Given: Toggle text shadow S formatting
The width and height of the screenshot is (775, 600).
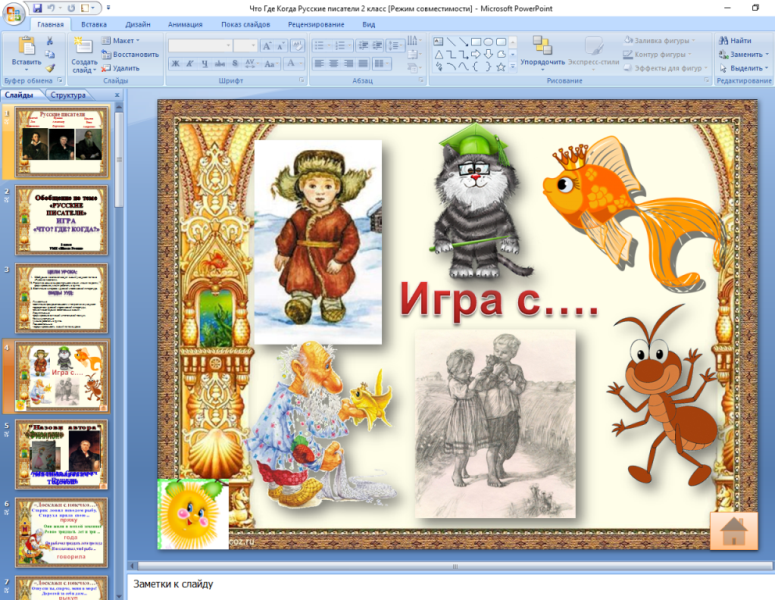Looking at the screenshot, I should (235, 63).
